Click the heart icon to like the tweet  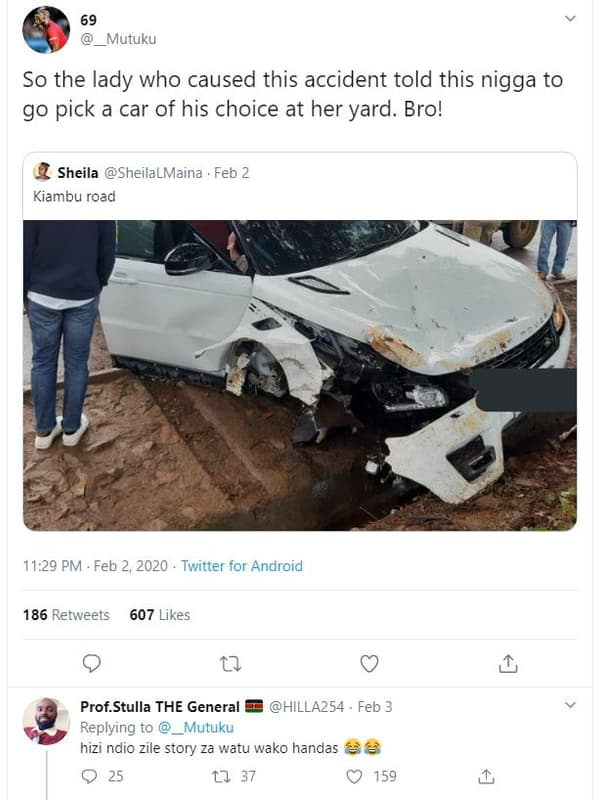369,662
